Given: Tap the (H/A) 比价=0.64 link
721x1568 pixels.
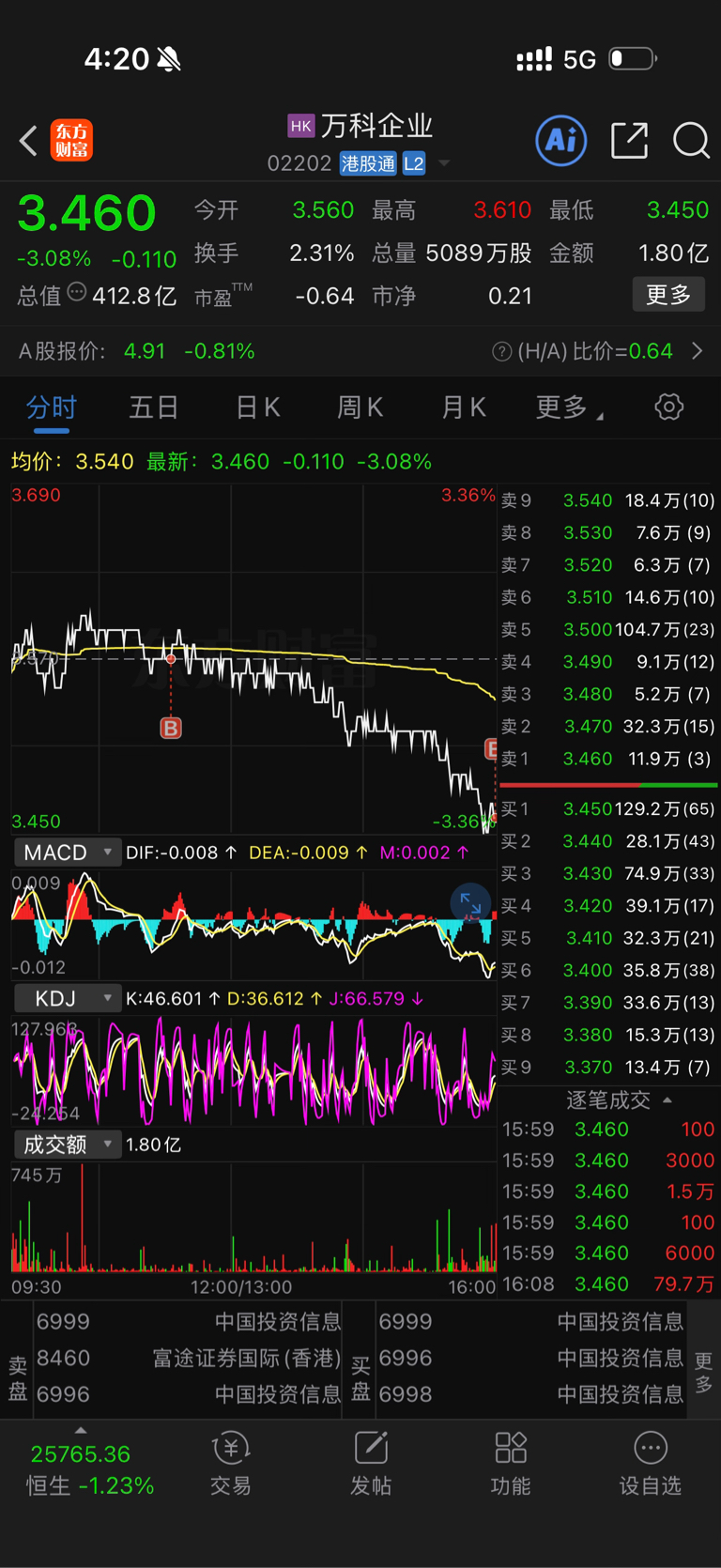Looking at the screenshot, I should tap(595, 351).
